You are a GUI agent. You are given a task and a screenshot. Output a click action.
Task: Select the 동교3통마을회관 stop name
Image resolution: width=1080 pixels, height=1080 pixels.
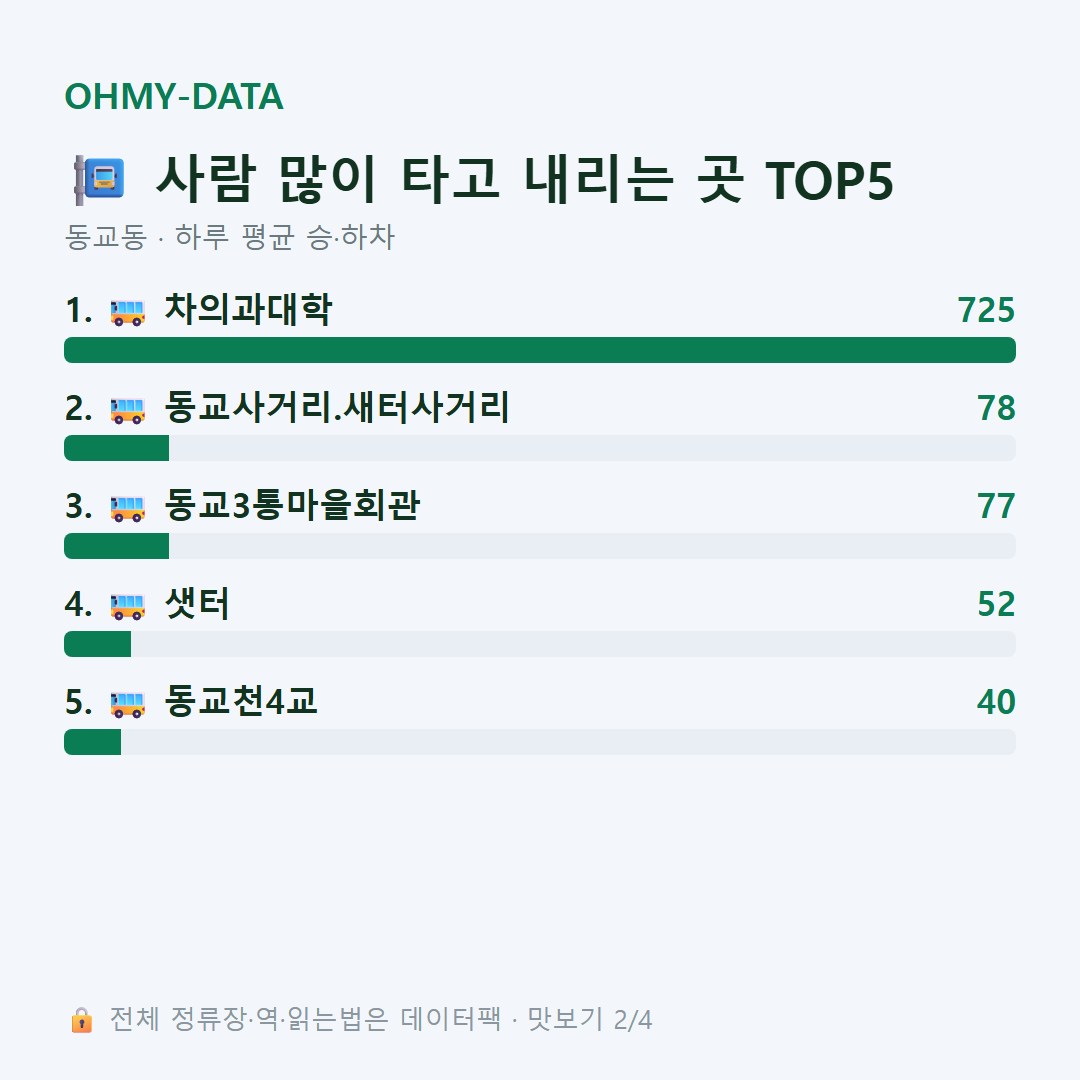pyautogui.click(x=292, y=505)
